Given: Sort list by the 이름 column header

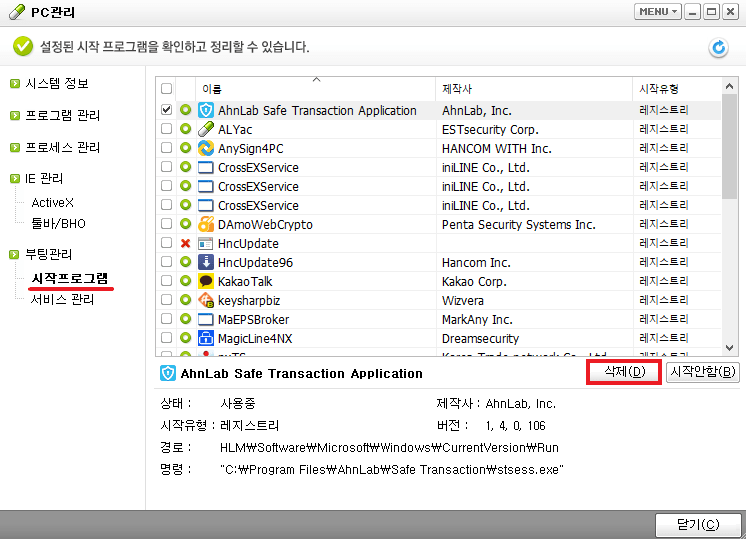Looking at the screenshot, I should [x=315, y=88].
